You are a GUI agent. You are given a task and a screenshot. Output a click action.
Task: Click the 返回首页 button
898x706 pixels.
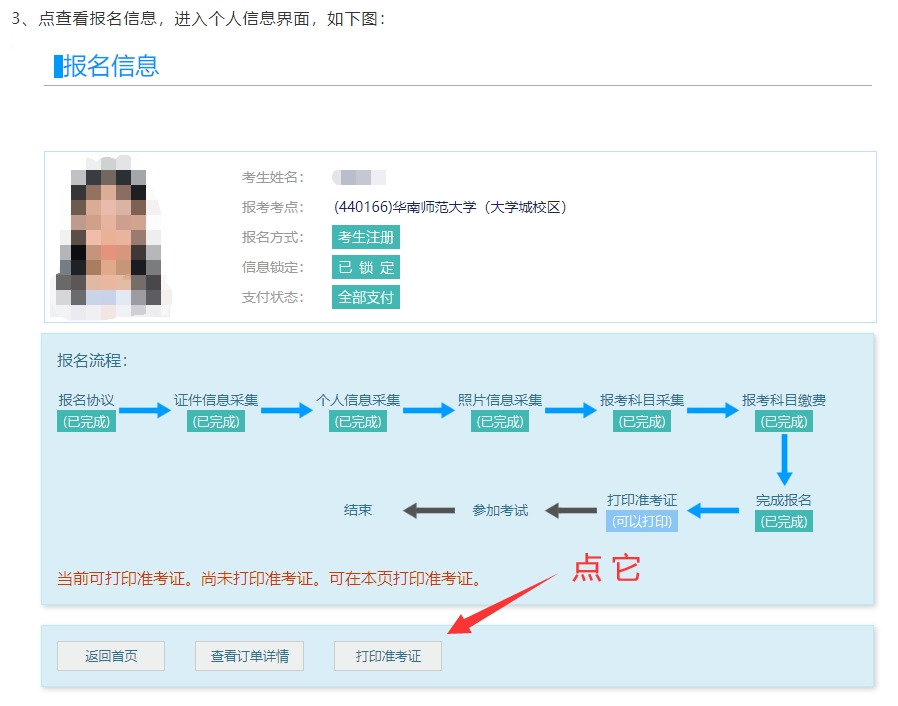[x=111, y=656]
